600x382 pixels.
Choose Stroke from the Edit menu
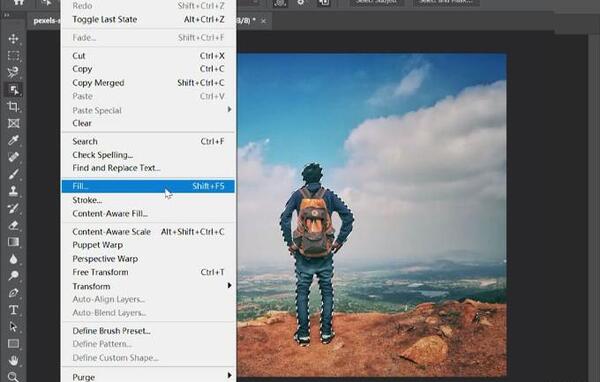(148, 200)
